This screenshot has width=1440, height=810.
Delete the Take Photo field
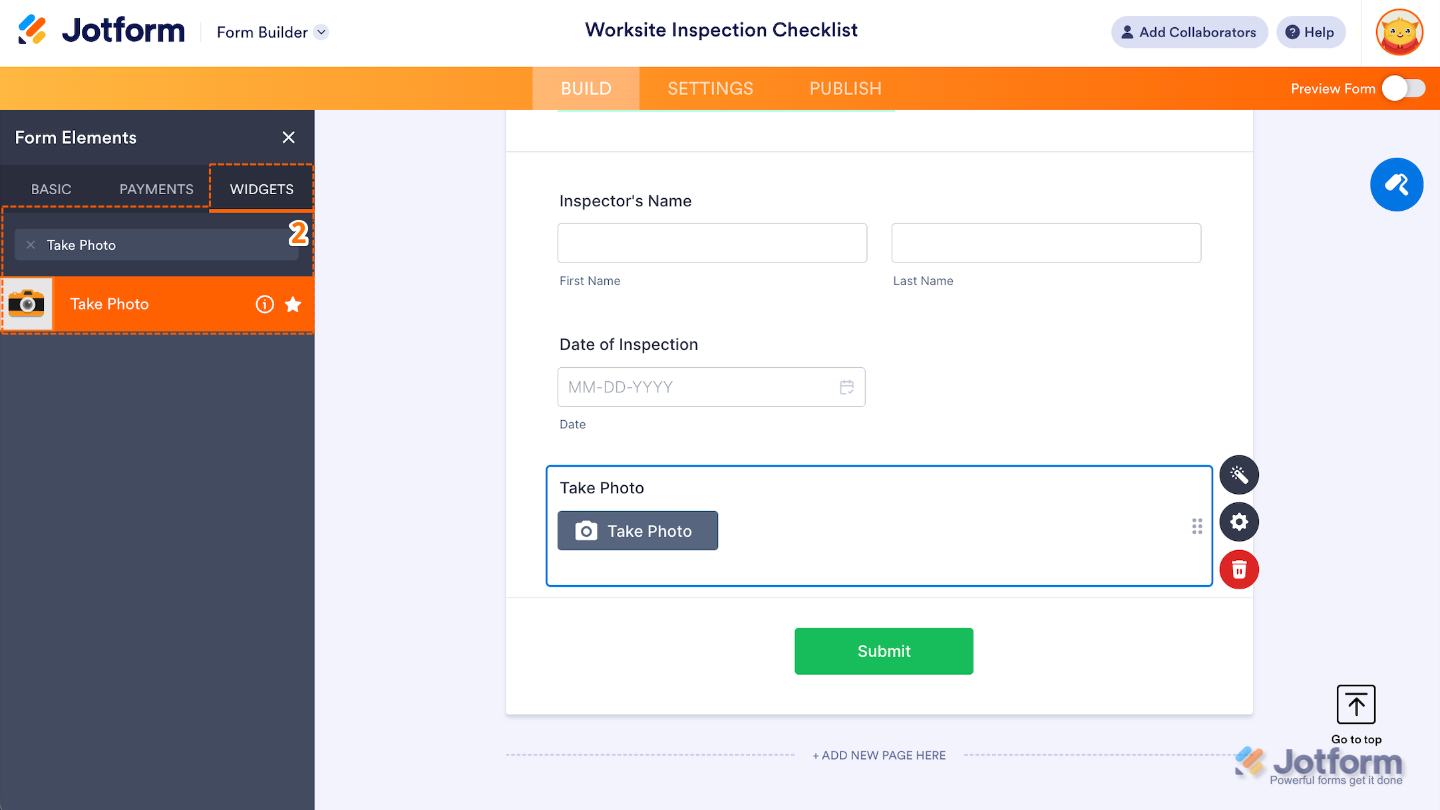(1239, 570)
